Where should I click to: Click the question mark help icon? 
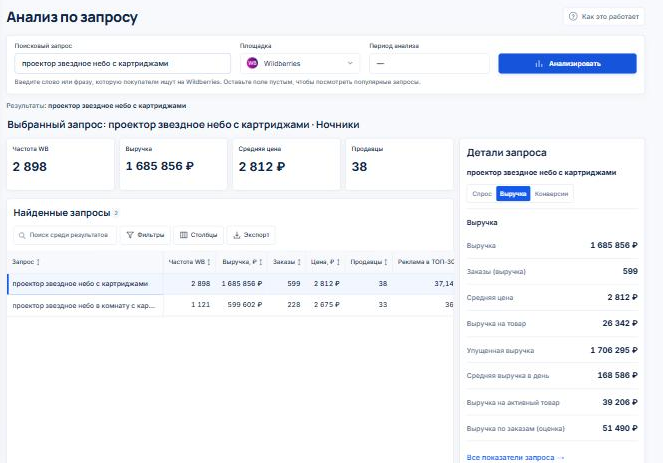(x=573, y=16)
